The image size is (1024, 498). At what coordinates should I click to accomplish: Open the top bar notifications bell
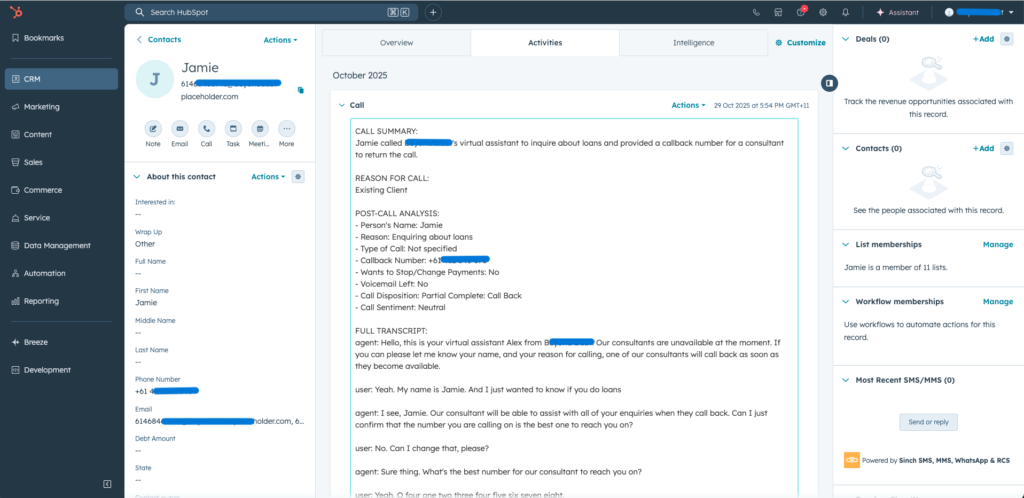point(846,12)
